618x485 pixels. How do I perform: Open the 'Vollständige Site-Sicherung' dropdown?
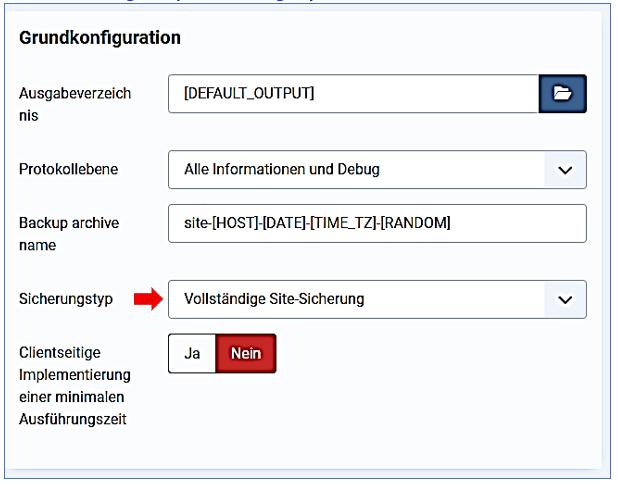[x=355, y=299]
